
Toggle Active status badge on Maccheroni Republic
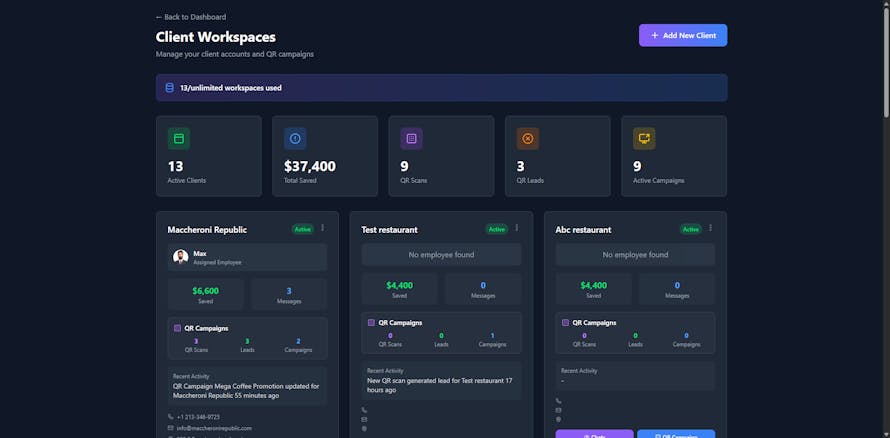pos(302,229)
